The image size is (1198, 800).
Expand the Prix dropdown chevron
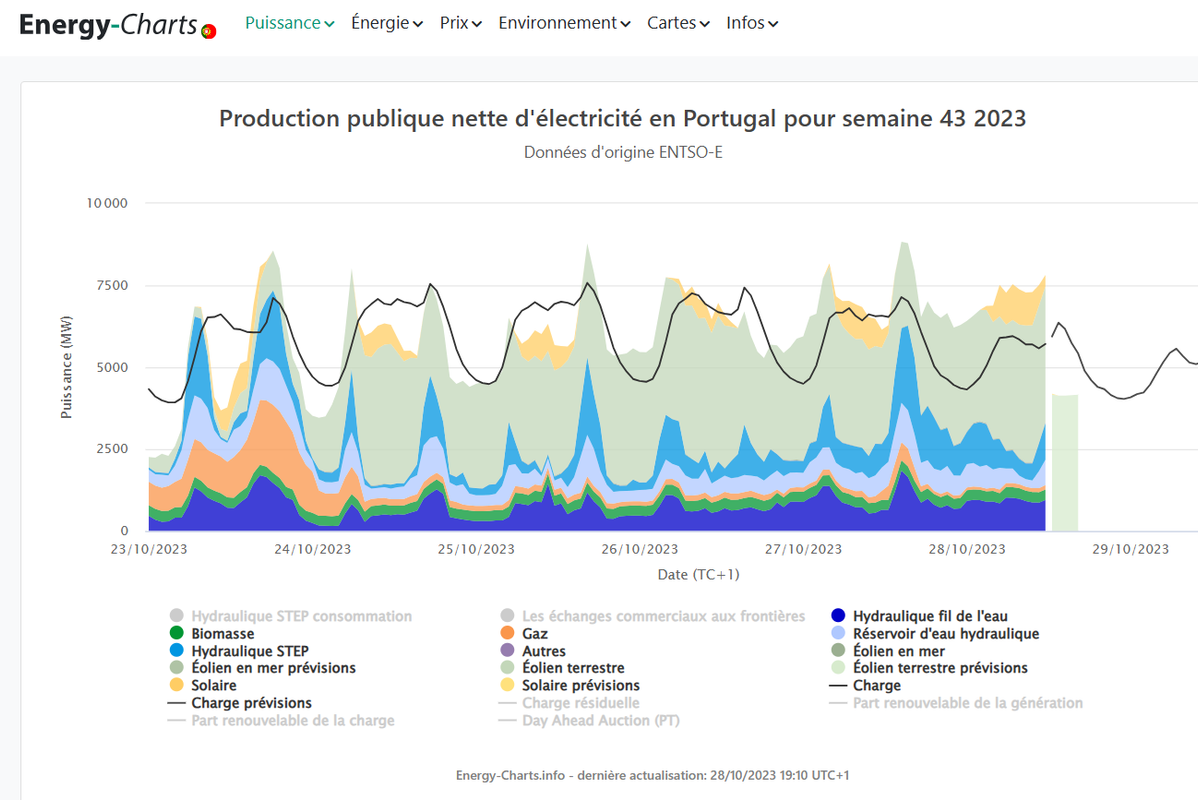[477, 24]
